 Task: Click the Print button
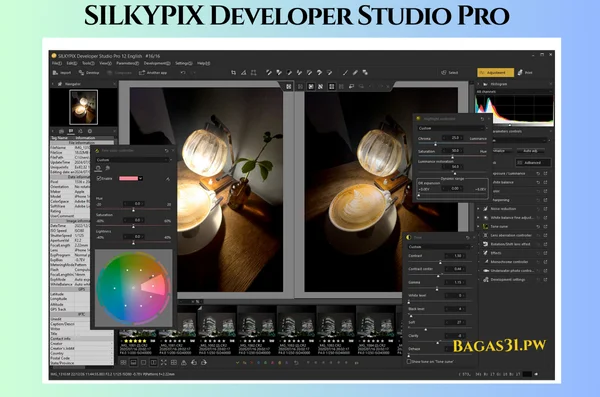coord(525,72)
